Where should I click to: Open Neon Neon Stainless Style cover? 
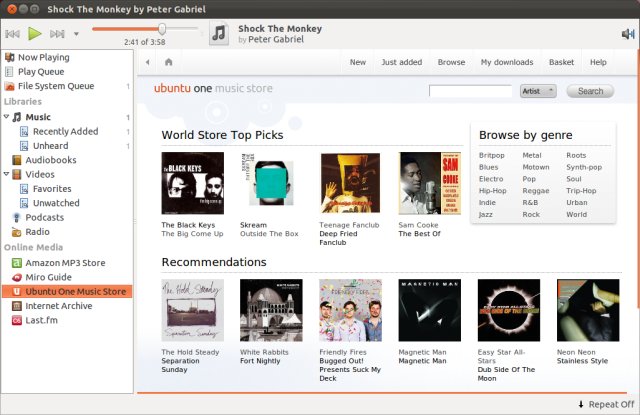click(588, 310)
